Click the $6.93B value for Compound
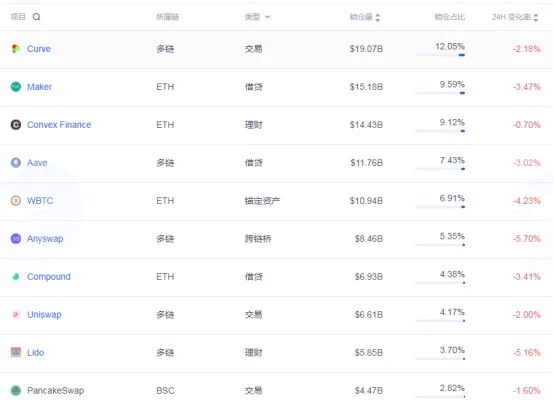Viewport: 554px width, 406px height. tap(369, 277)
